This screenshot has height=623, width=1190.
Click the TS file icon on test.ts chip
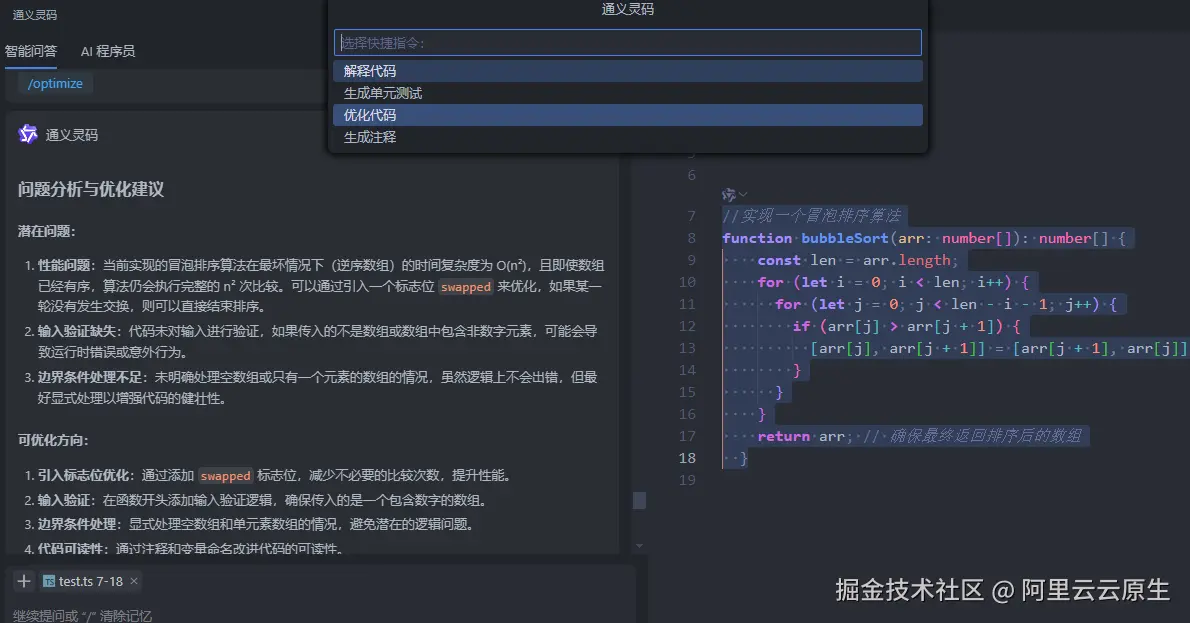pos(49,581)
